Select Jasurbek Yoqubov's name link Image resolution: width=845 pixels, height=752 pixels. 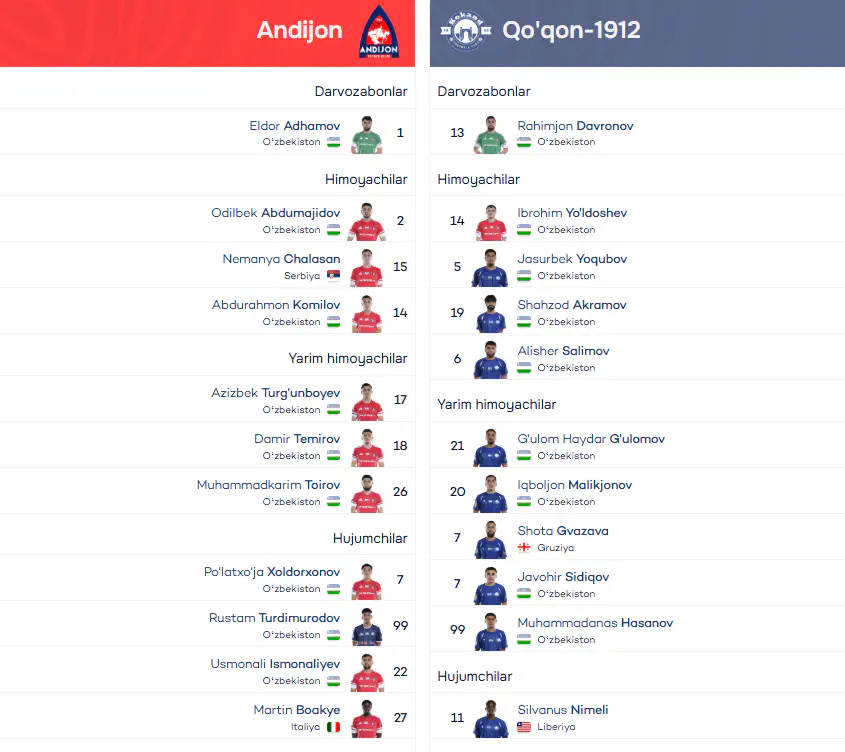click(572, 259)
